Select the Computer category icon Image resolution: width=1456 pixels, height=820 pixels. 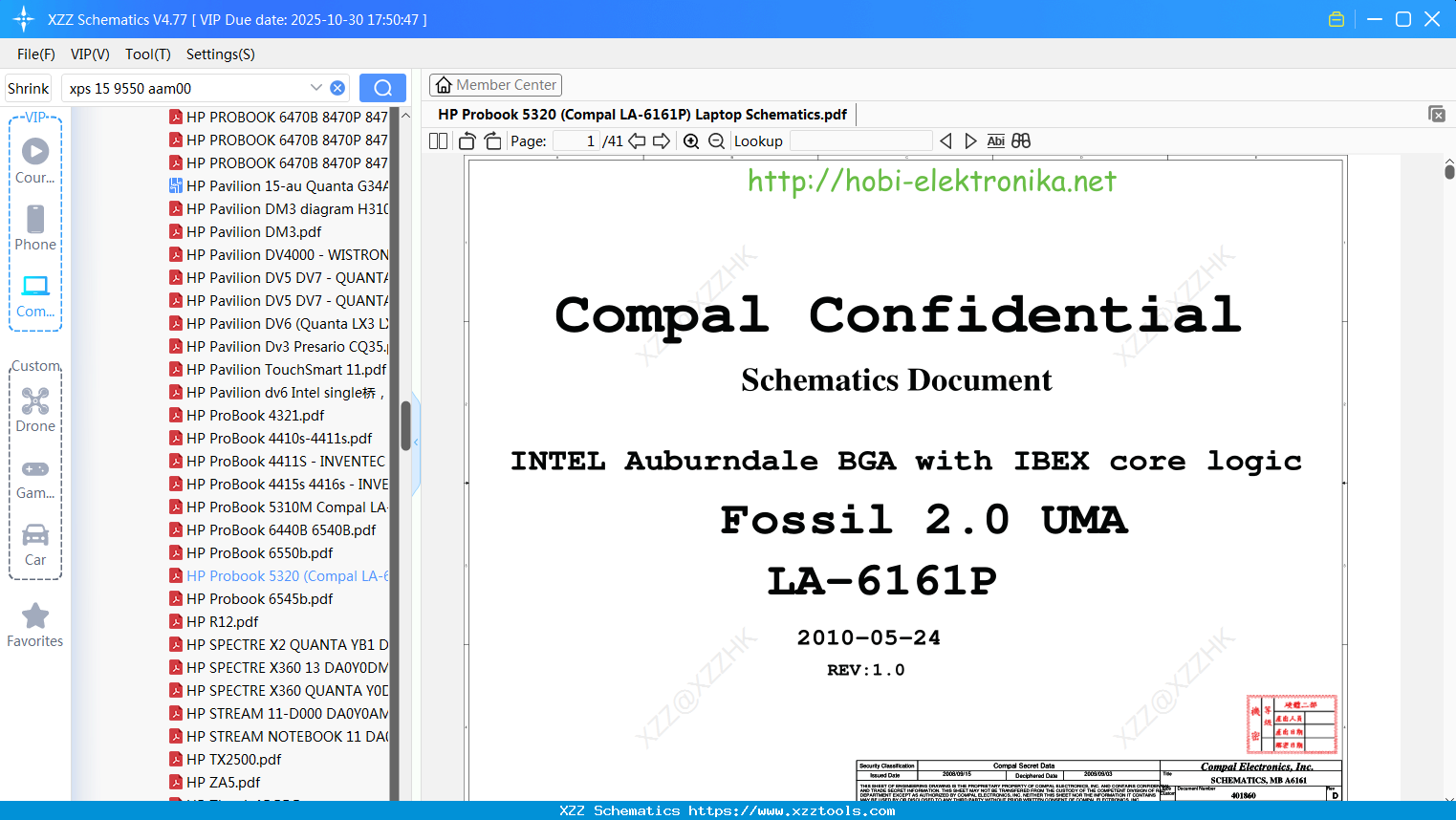(35, 295)
